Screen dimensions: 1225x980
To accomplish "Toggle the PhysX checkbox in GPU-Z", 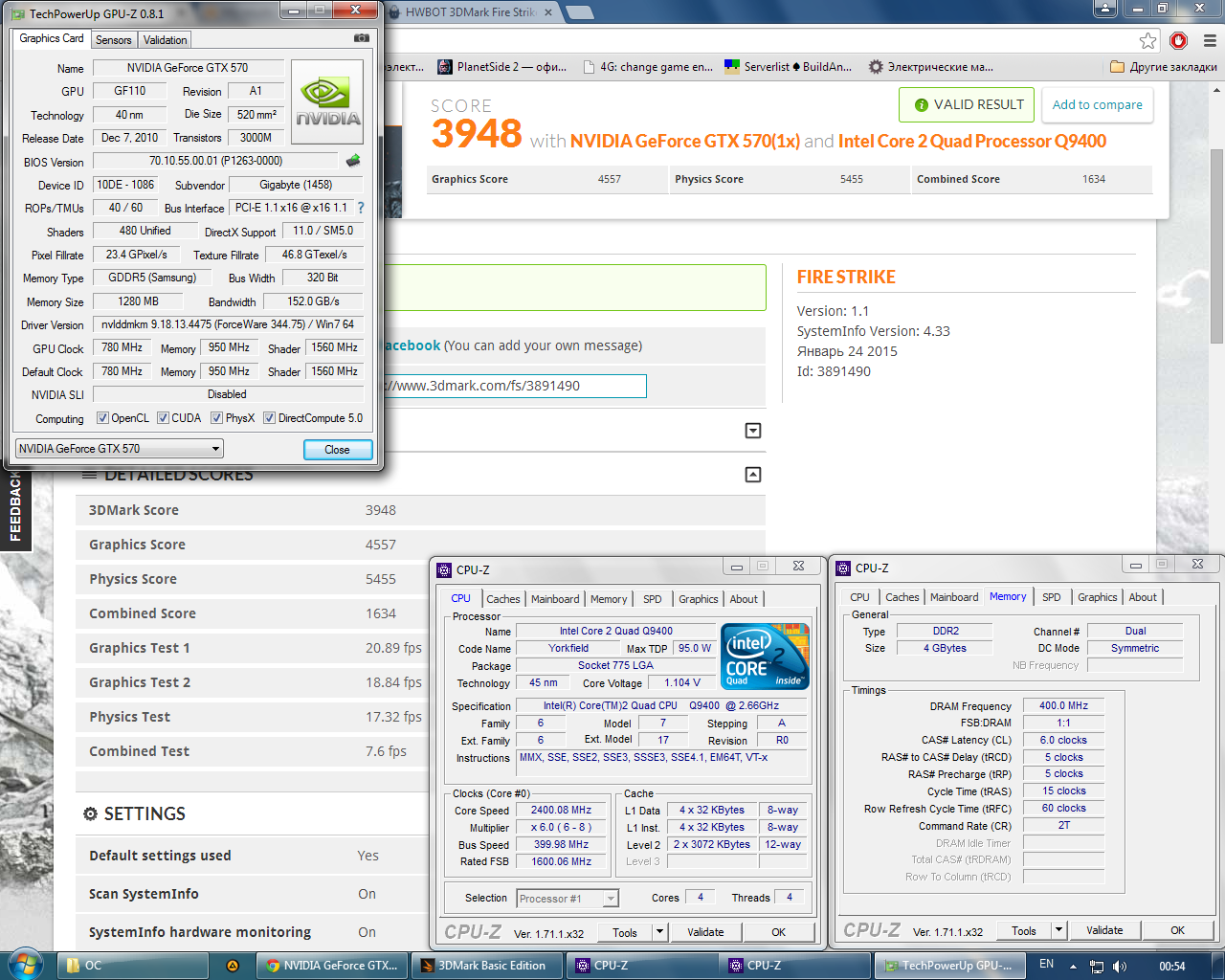I will 217,418.
